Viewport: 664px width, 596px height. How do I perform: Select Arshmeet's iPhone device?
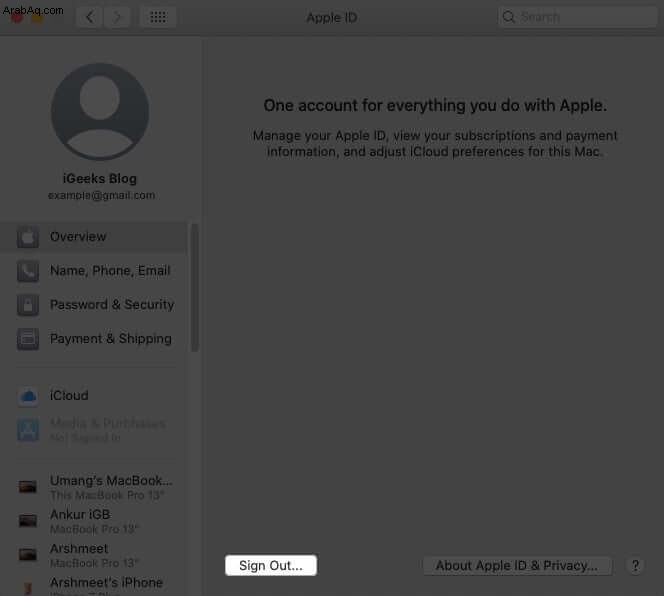point(93,585)
